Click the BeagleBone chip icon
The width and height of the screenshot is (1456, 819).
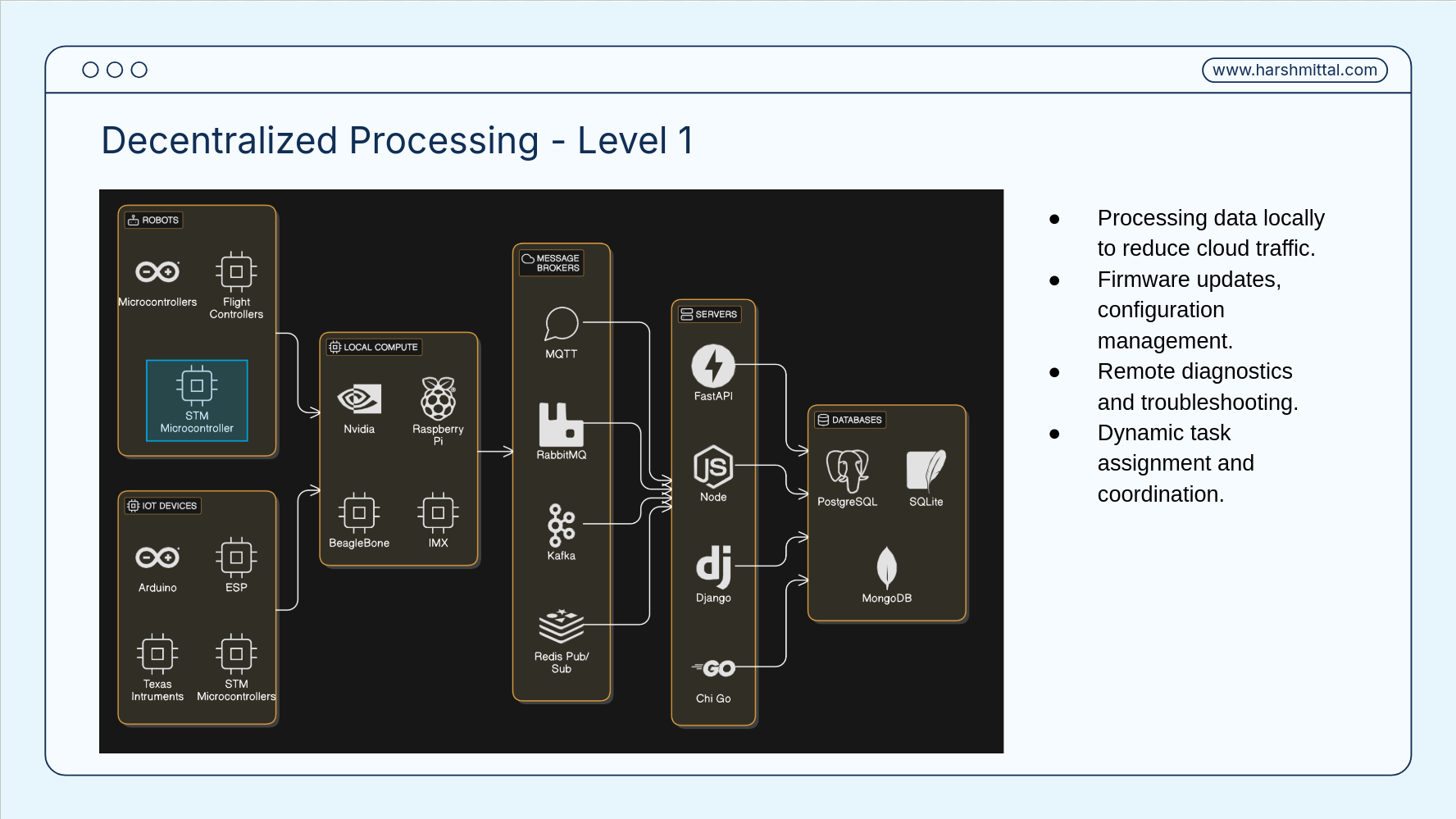[x=359, y=512]
